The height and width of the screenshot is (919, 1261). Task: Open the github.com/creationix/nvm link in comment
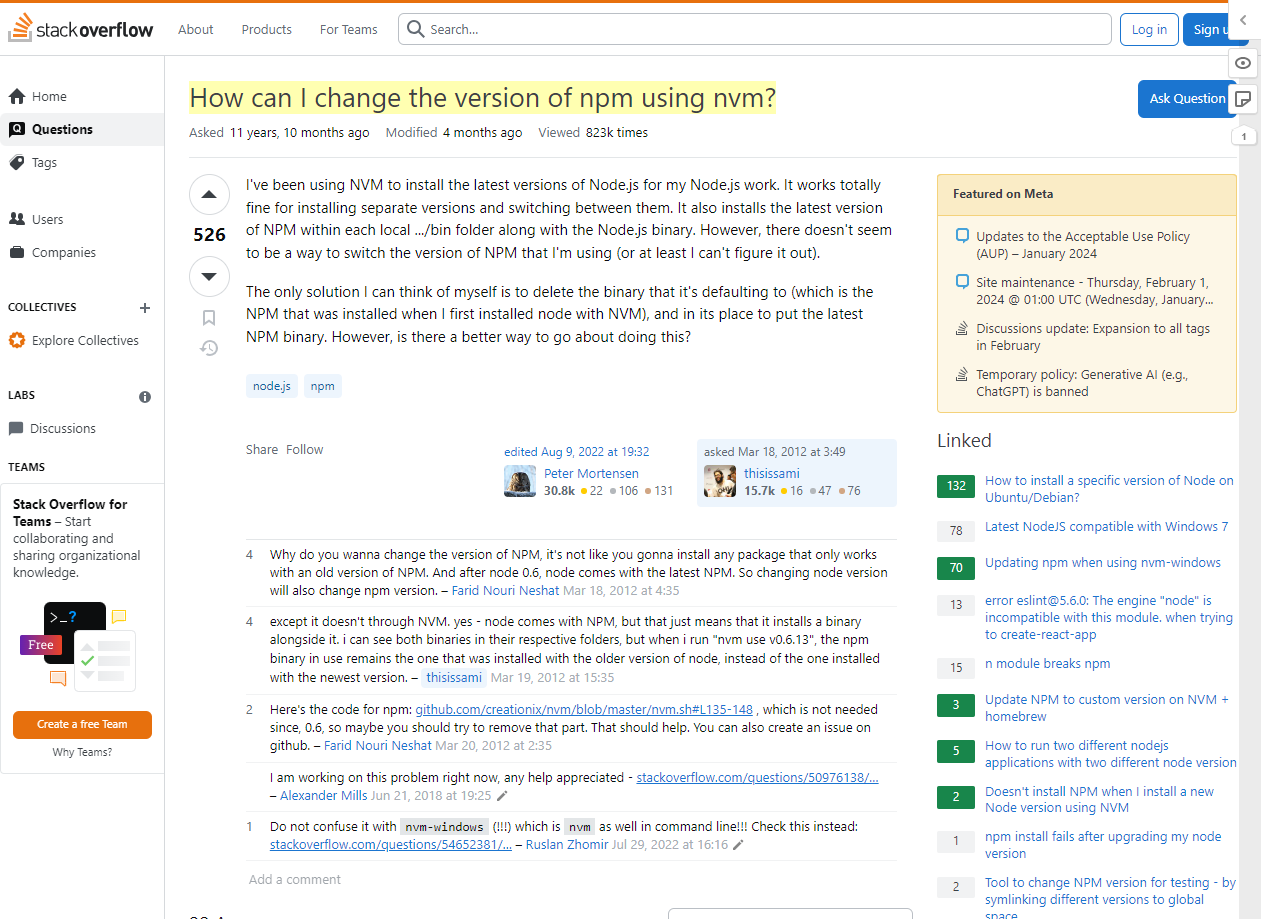tap(584, 709)
